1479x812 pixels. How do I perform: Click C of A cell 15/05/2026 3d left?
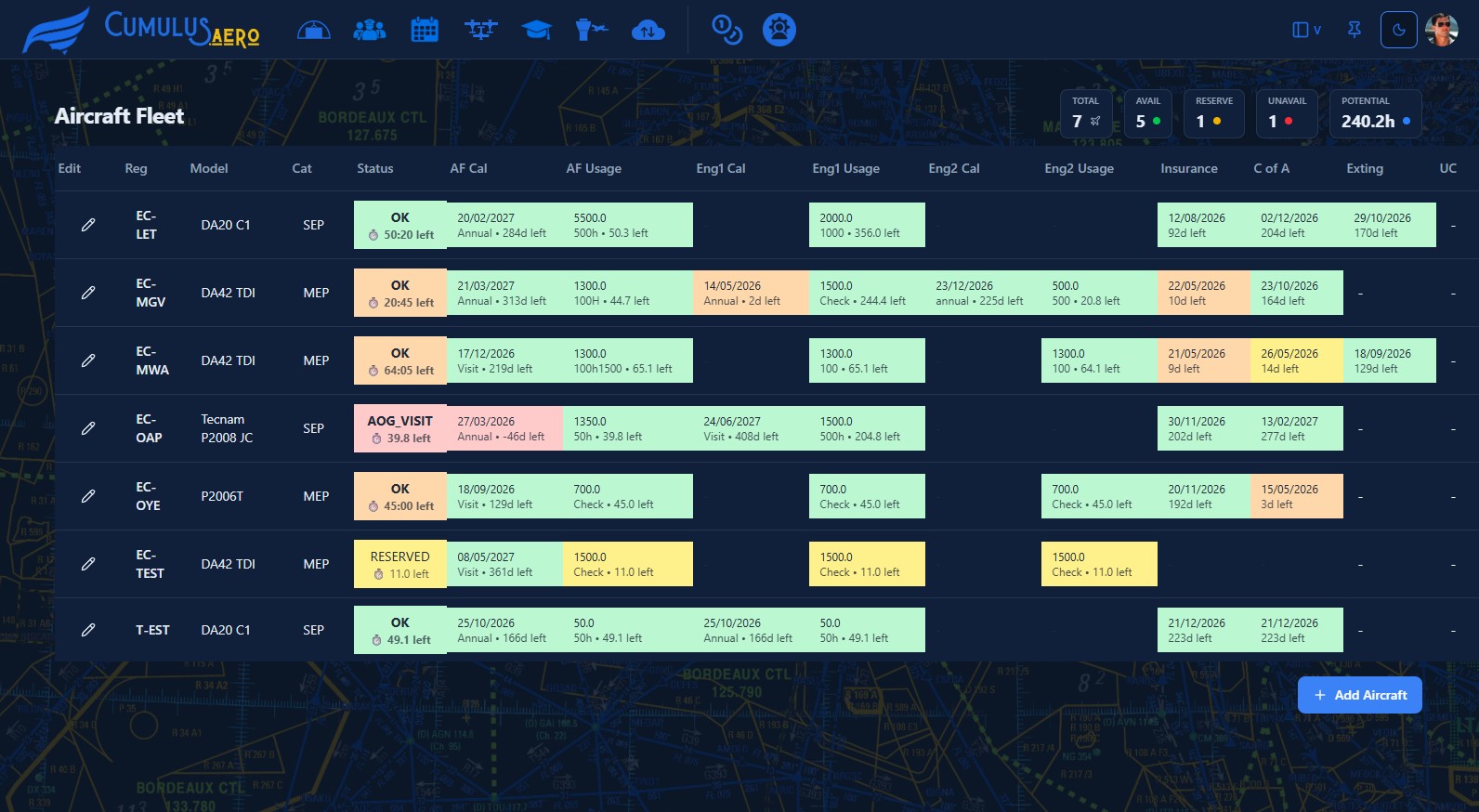pos(1297,496)
